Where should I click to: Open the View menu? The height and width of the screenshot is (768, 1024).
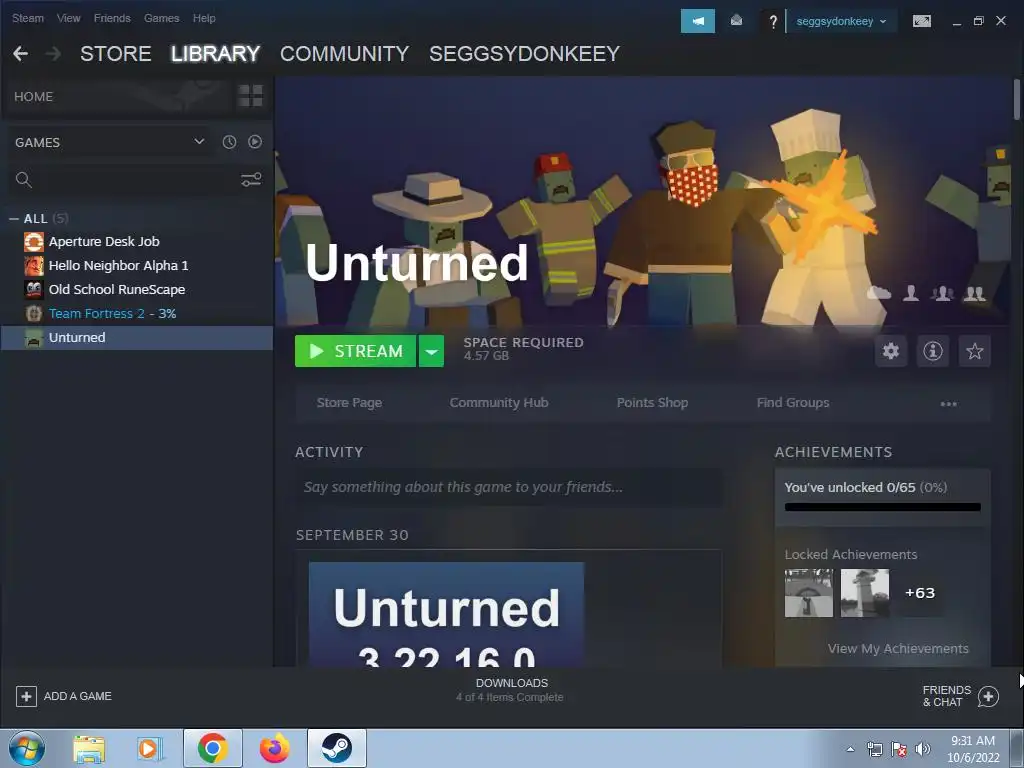point(69,18)
